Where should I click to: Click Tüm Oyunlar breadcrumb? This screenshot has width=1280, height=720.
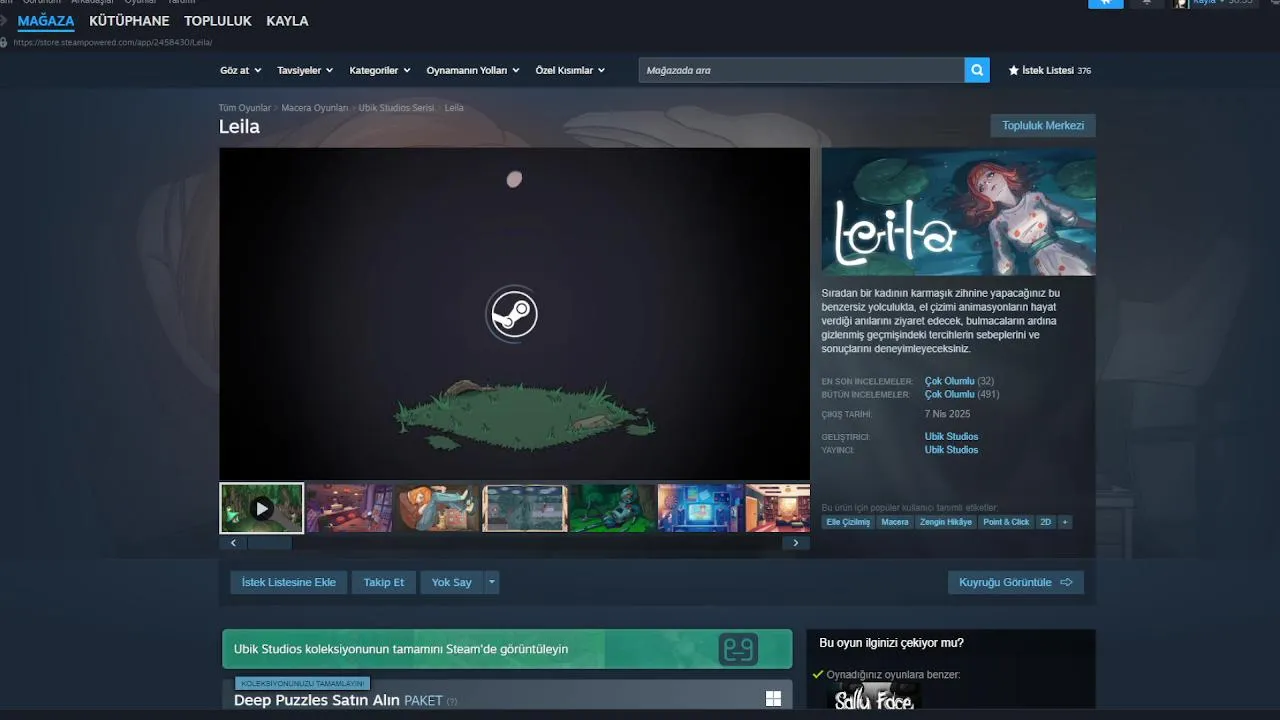coord(245,107)
